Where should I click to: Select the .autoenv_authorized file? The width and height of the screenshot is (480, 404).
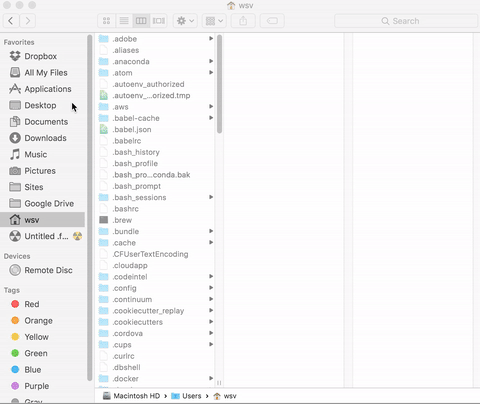[155, 84]
